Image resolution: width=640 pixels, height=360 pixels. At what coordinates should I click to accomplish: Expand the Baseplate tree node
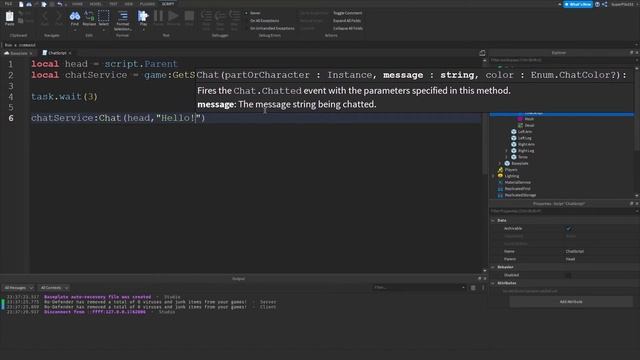pyautogui.click(x=500, y=163)
